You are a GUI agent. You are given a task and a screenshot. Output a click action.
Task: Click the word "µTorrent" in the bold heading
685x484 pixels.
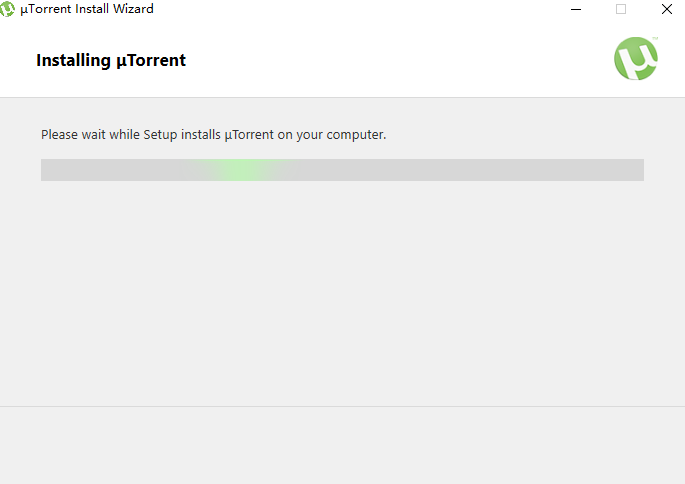click(150, 60)
